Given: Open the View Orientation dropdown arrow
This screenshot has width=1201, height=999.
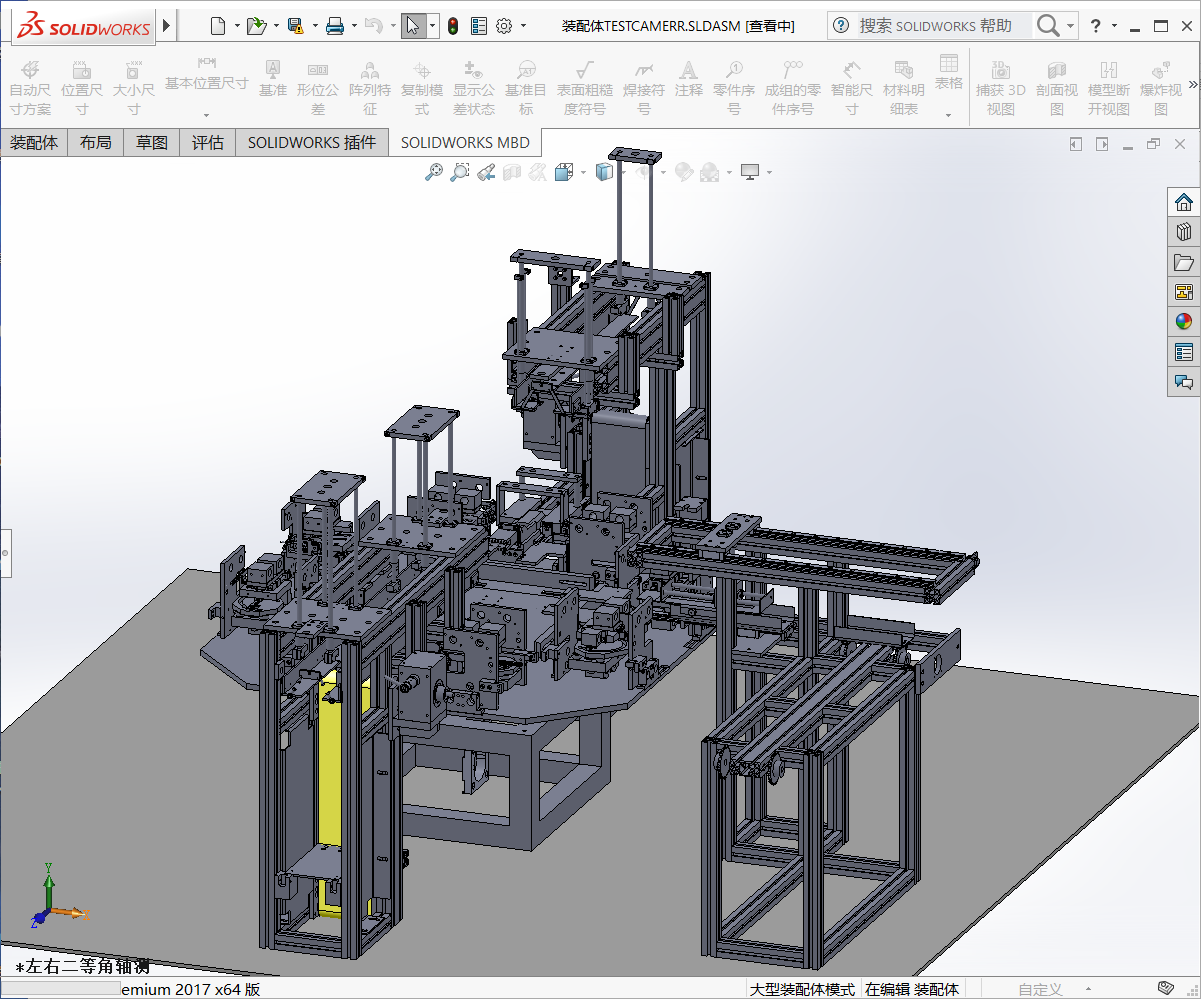Looking at the screenshot, I should click(584, 172).
